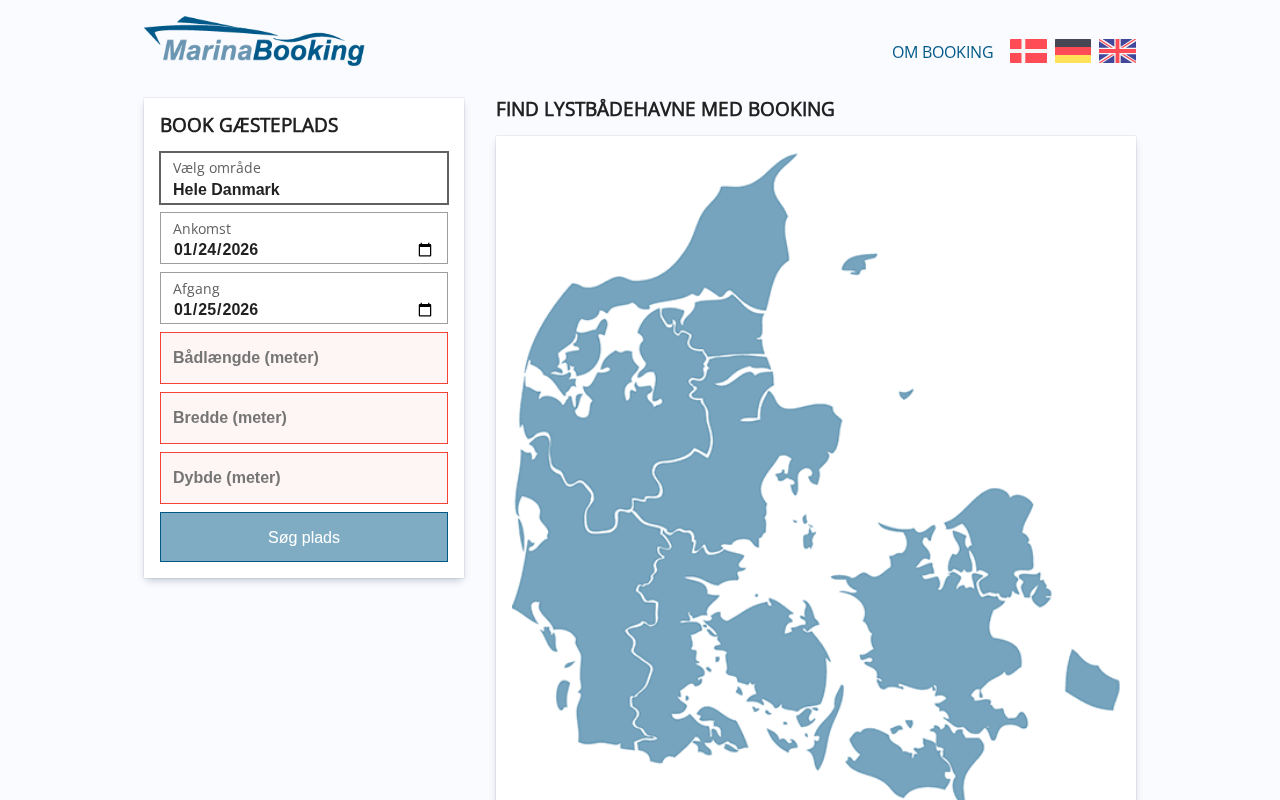Click the Dybde (meter) field

pos(304,478)
